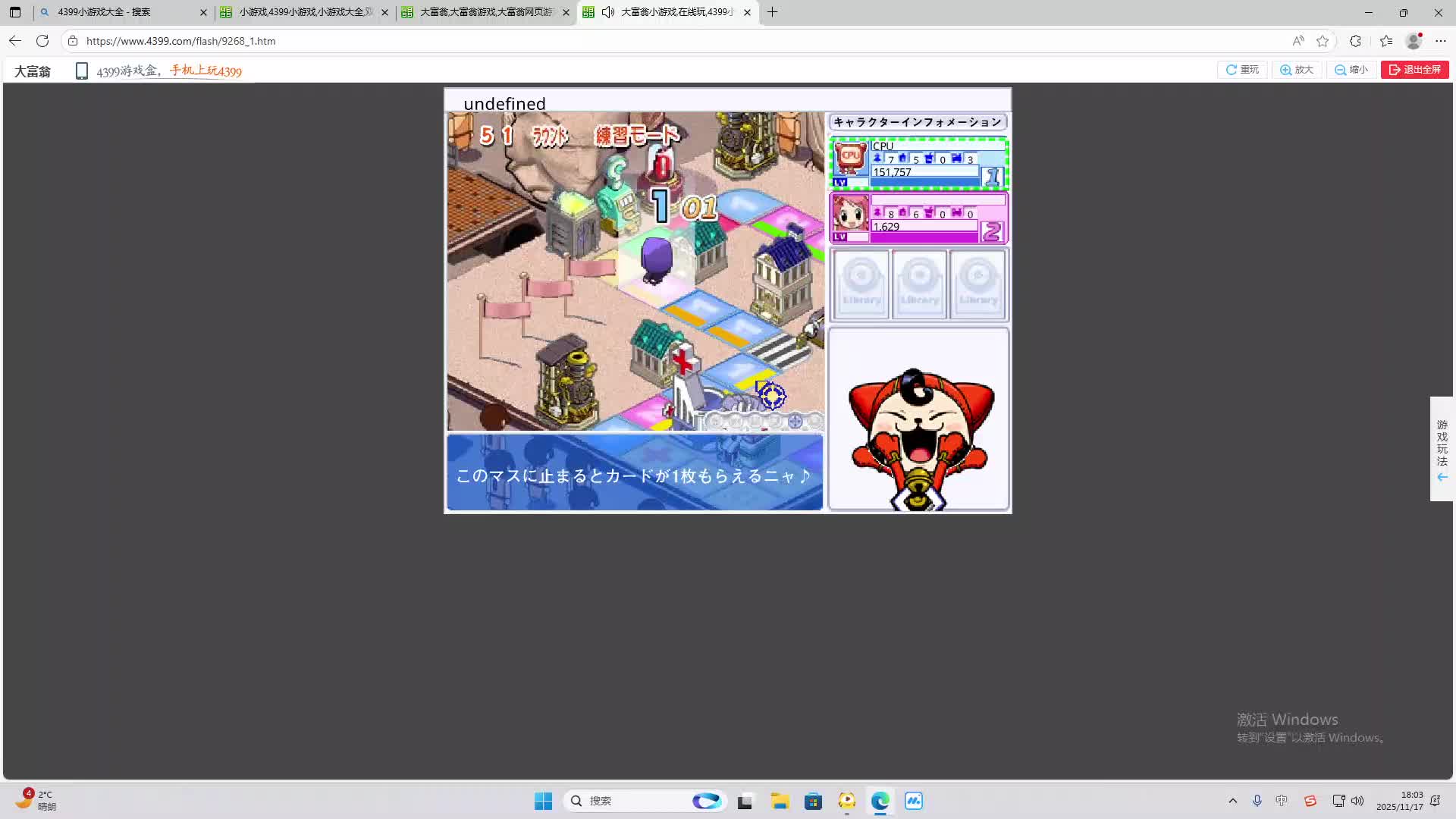Viewport: 1456px width, 819px height.
Task: Switch to the 大富翁游戏 third browser tab
Action: 485,12
